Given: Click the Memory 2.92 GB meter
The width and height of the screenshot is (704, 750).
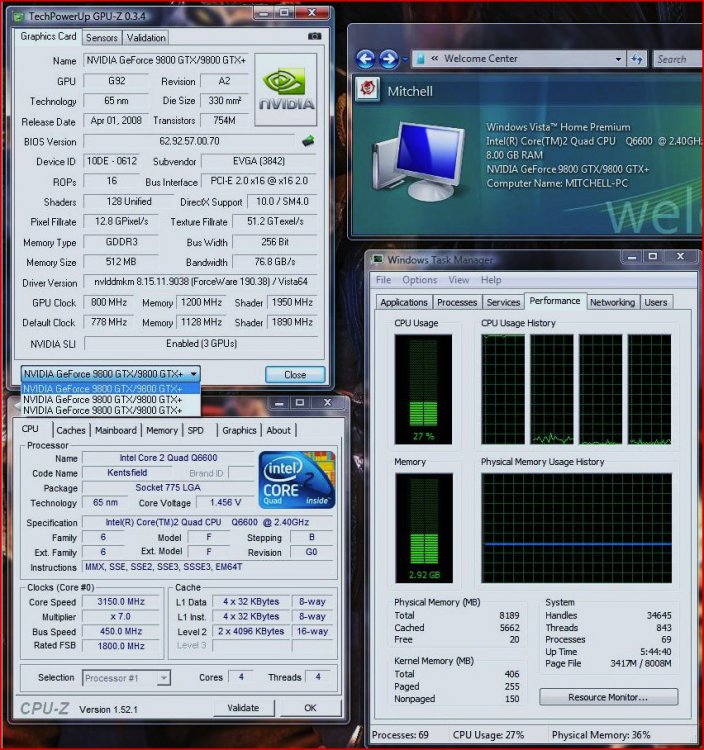Looking at the screenshot, I should click(x=424, y=528).
